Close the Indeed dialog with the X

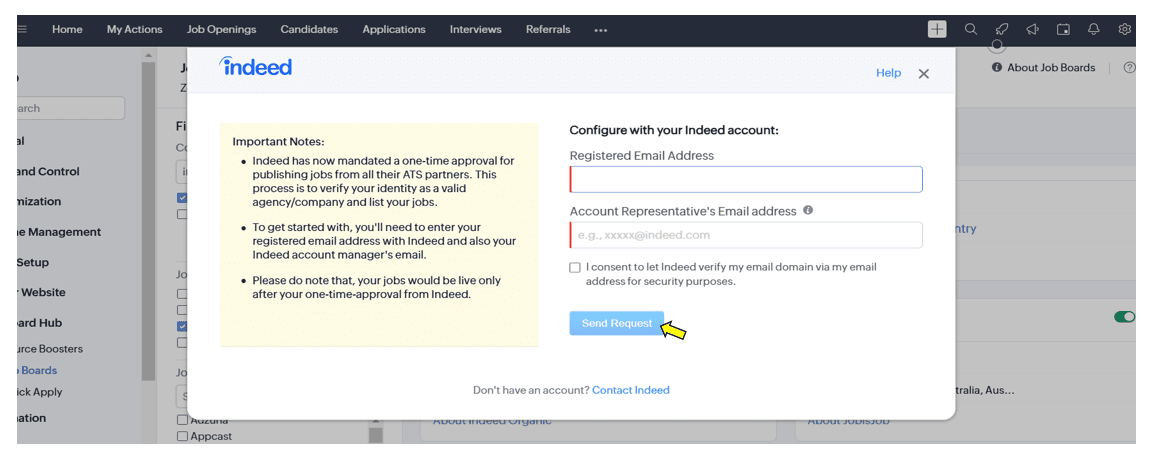[924, 74]
